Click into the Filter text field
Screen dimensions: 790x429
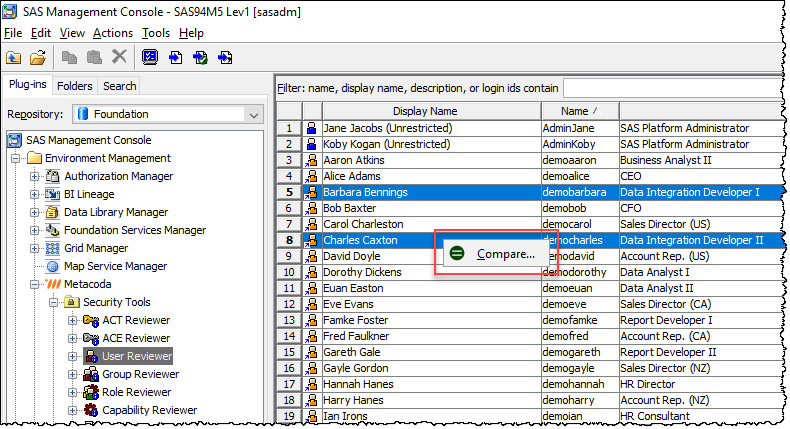(673, 88)
